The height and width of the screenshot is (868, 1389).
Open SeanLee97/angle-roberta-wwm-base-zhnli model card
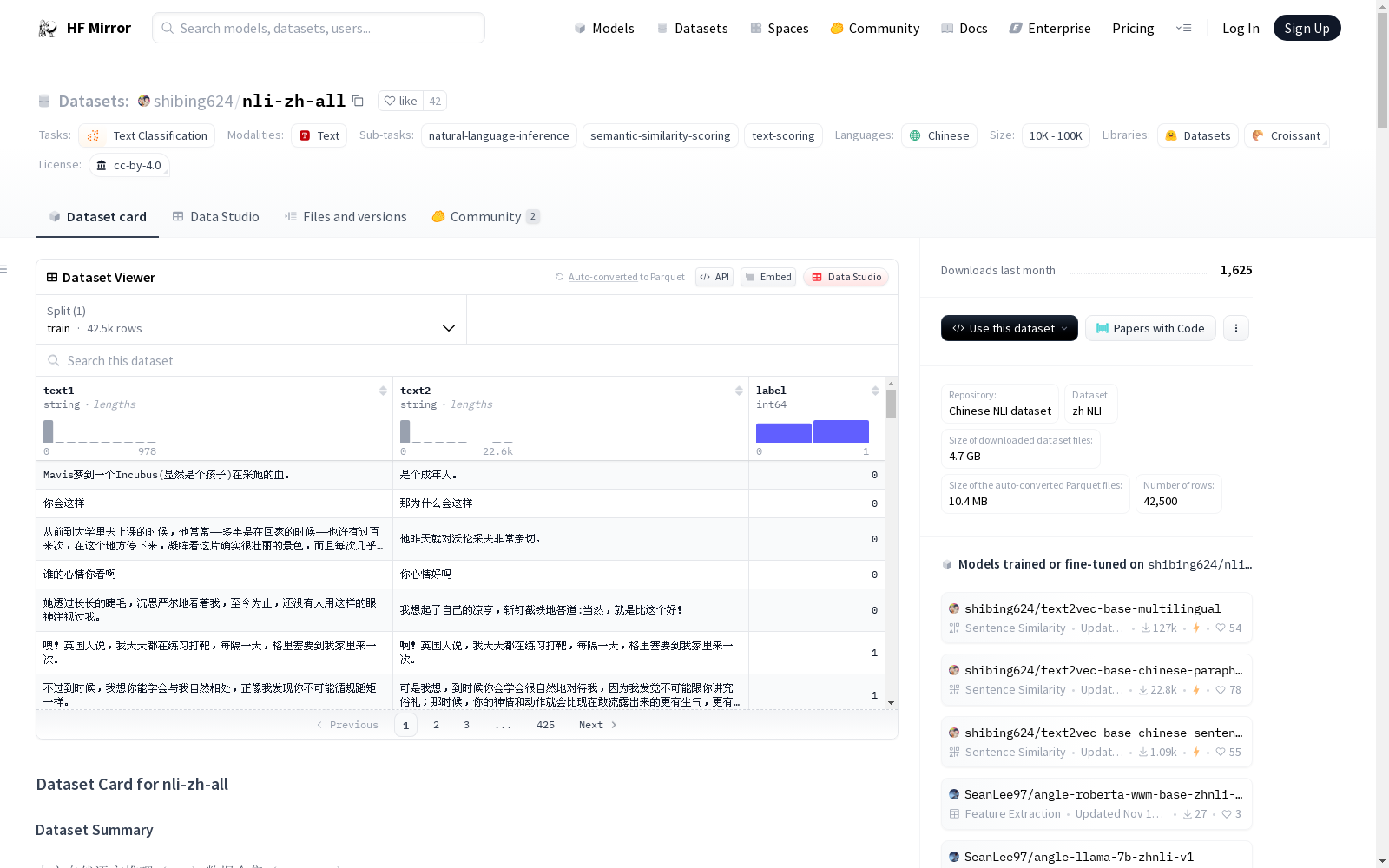pyautogui.click(x=1096, y=804)
